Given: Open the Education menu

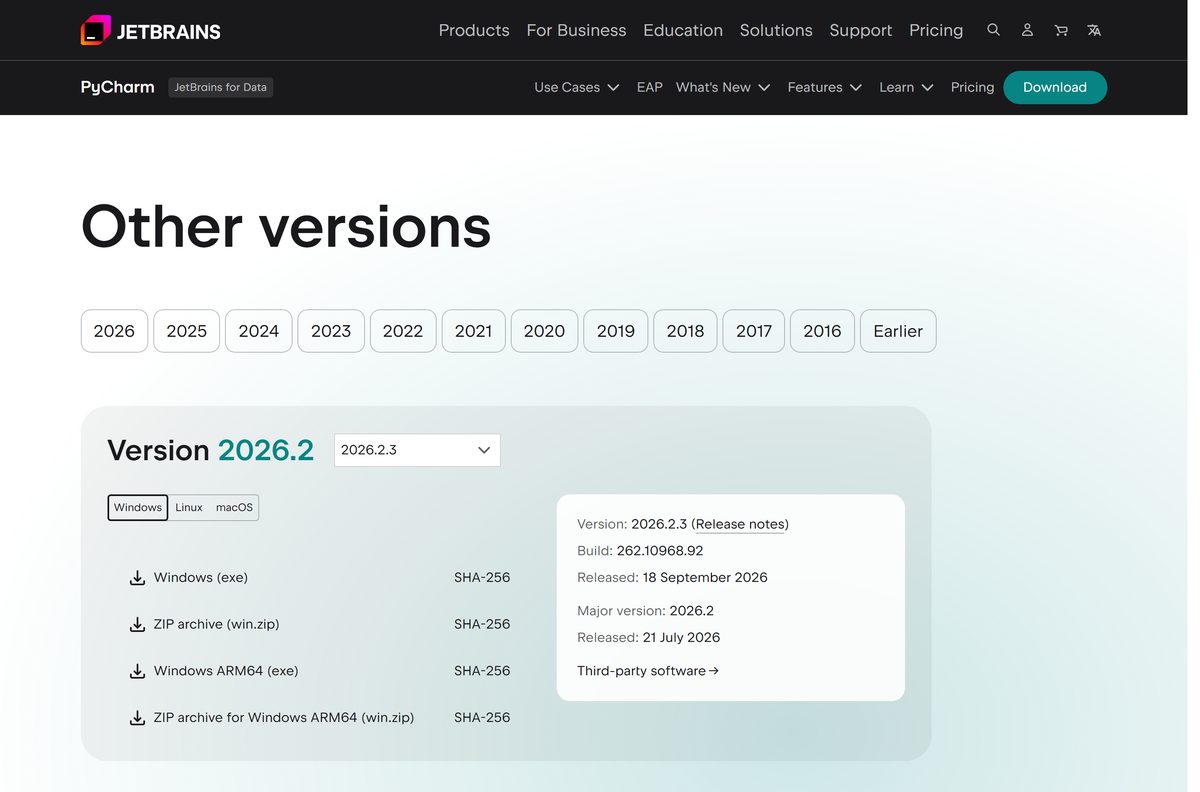Looking at the screenshot, I should point(683,30).
